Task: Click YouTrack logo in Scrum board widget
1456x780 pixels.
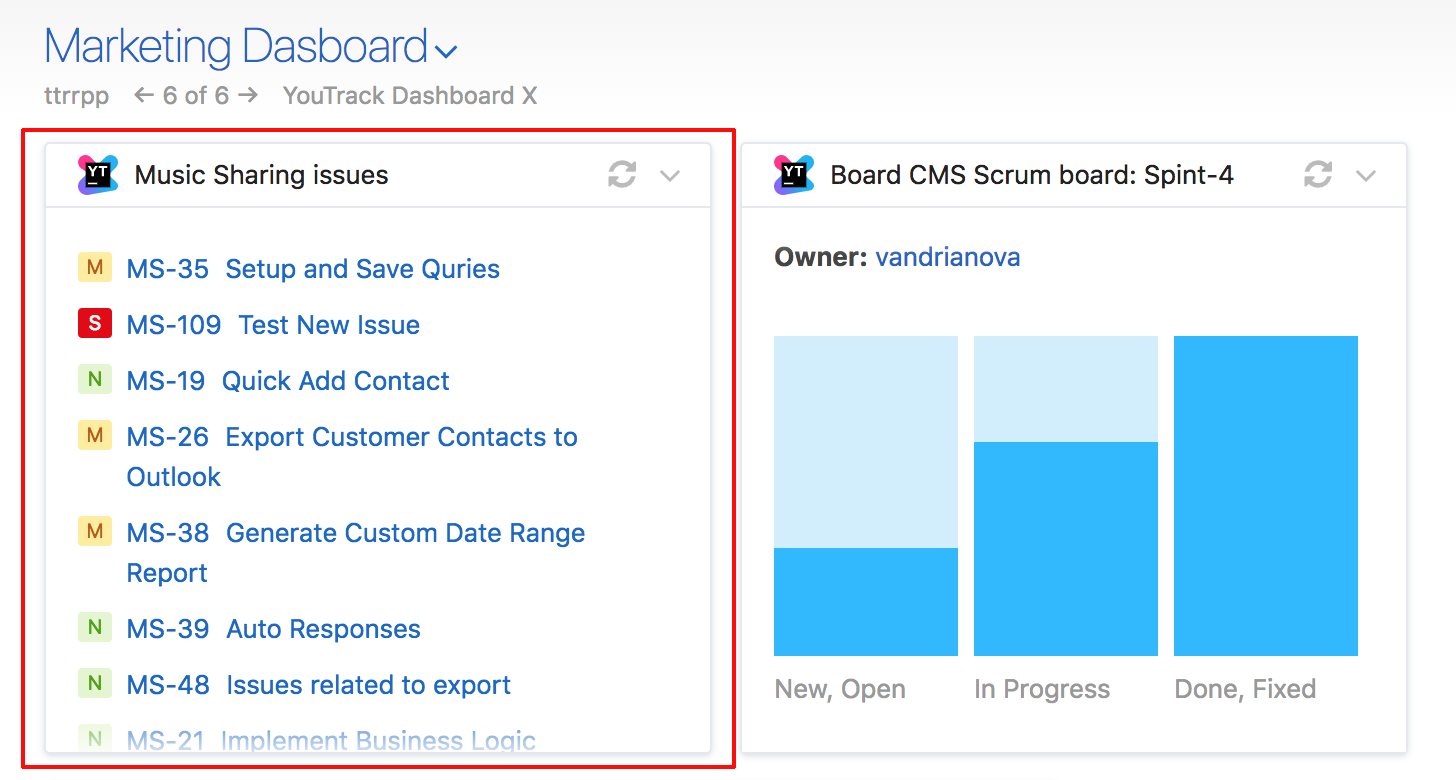Action: pyautogui.click(x=793, y=175)
